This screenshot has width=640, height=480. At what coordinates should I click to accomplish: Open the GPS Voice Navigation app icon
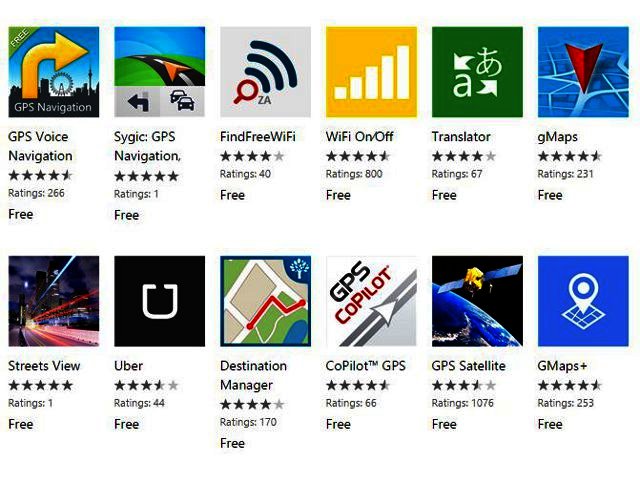(53, 72)
